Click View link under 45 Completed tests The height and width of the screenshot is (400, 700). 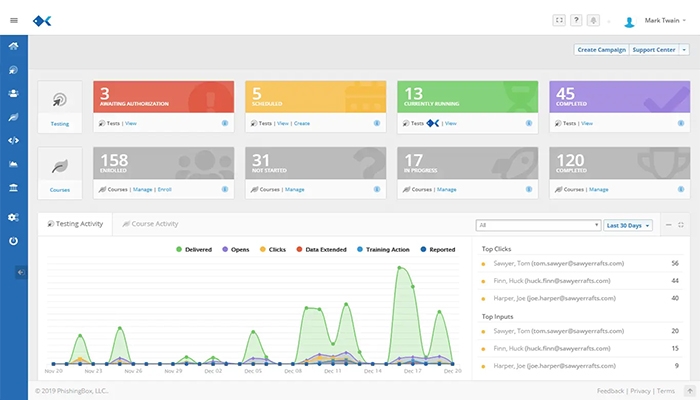pyautogui.click(x=587, y=123)
